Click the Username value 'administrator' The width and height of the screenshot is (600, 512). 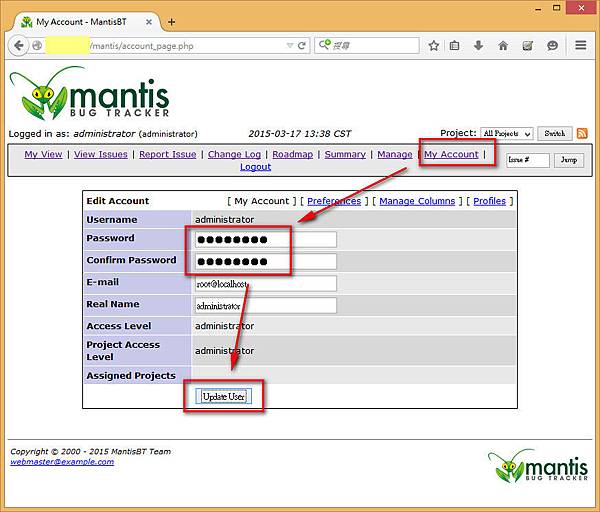click(225, 220)
